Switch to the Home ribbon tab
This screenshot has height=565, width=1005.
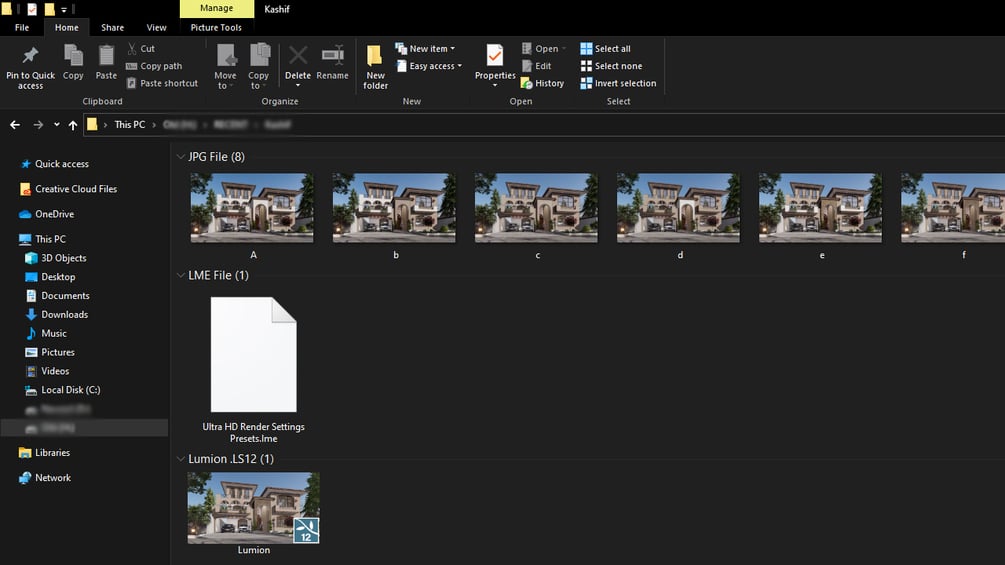click(67, 28)
